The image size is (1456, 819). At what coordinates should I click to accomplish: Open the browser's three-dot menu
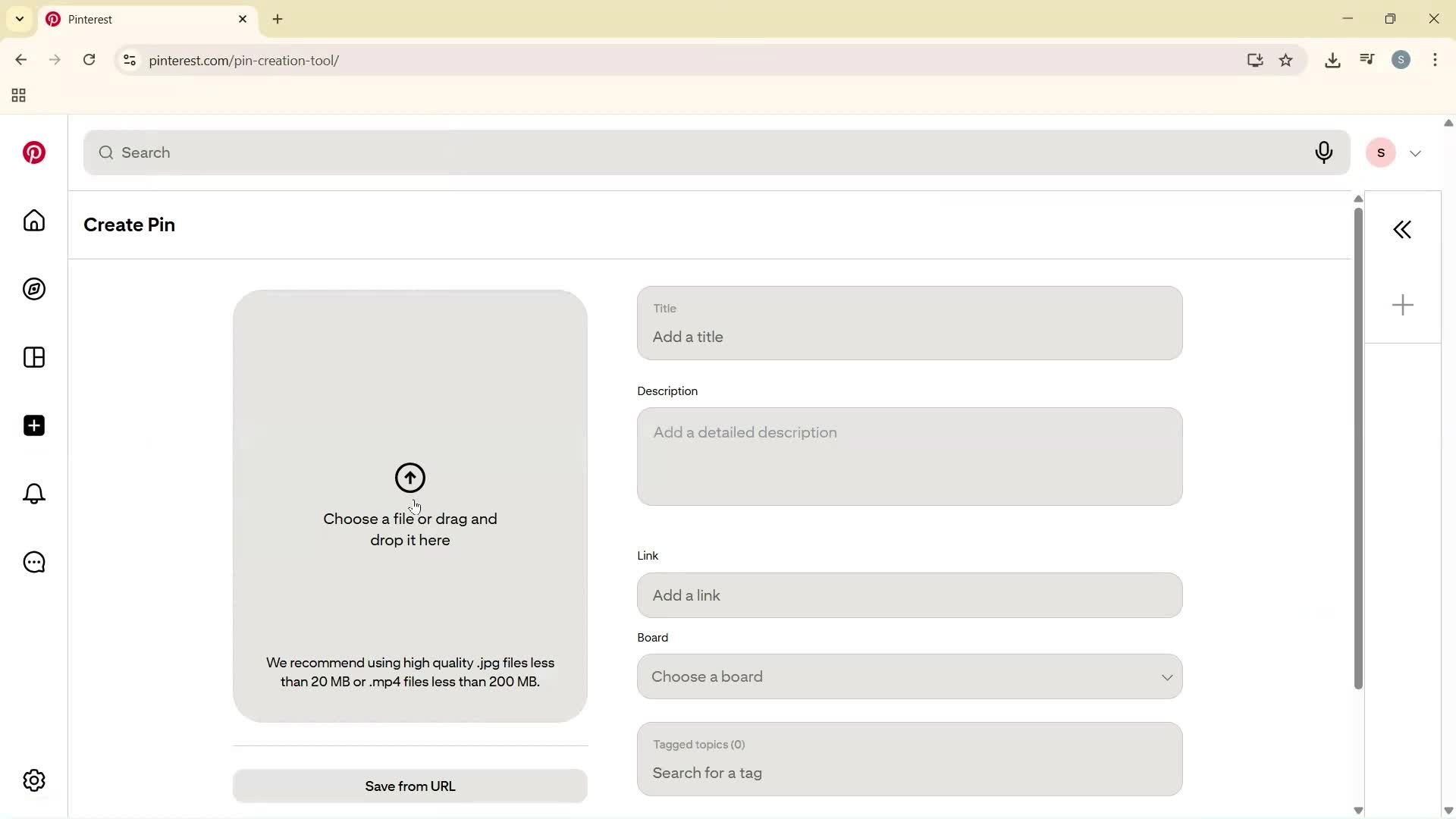coord(1435,60)
